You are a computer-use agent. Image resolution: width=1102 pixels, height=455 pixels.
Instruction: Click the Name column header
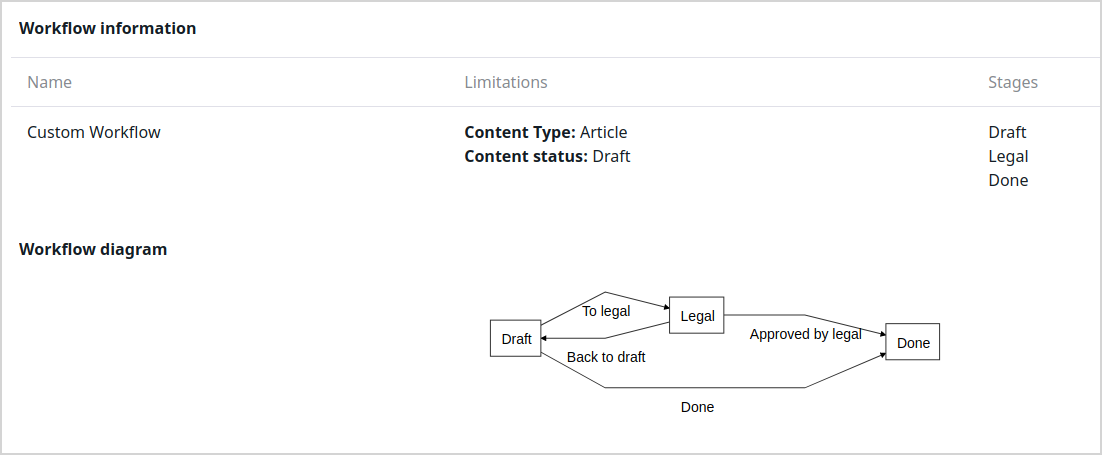[x=49, y=82]
